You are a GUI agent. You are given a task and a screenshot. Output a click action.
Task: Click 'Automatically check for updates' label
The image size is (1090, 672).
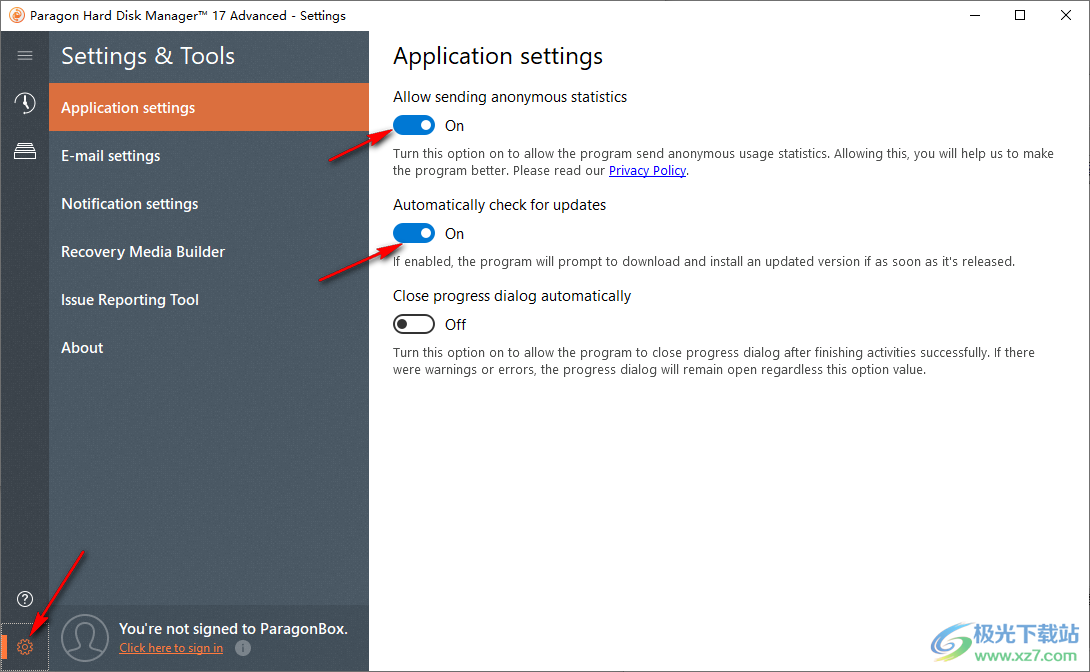click(x=499, y=205)
